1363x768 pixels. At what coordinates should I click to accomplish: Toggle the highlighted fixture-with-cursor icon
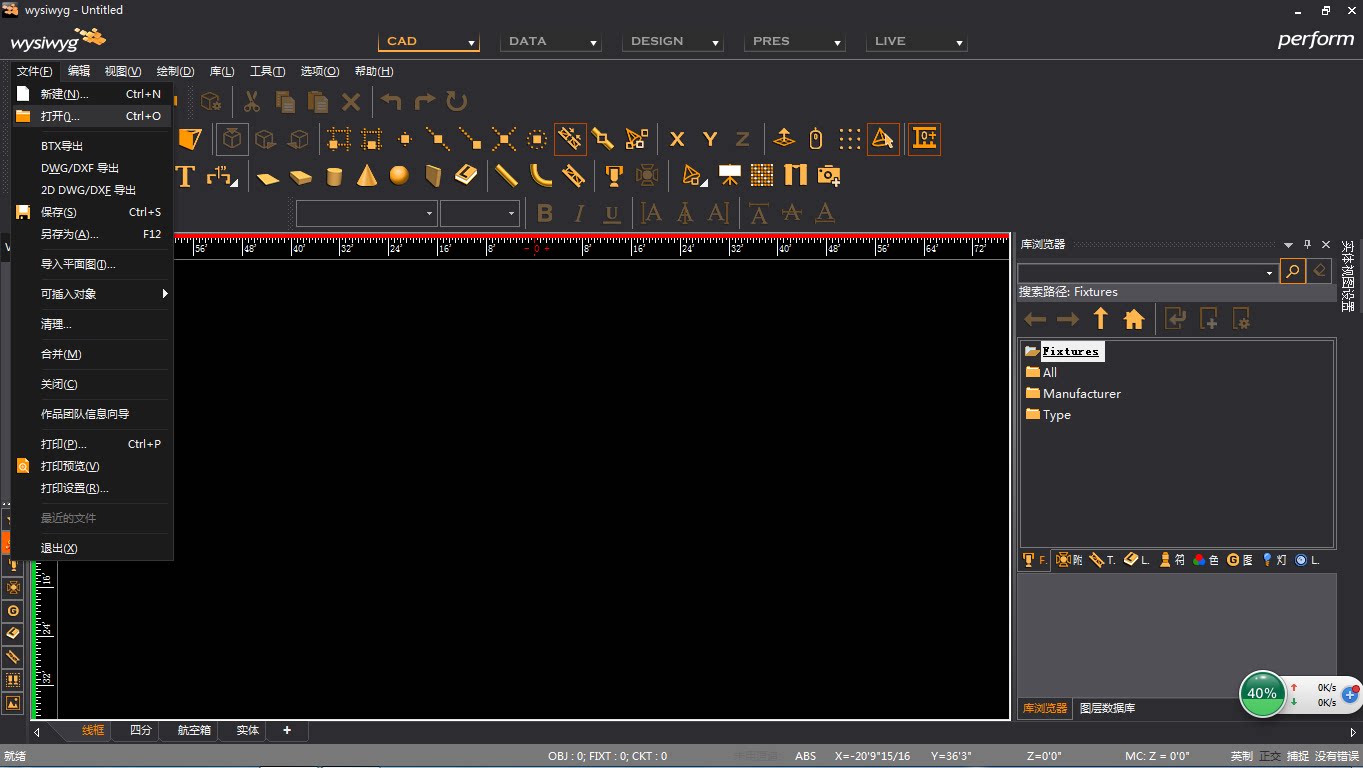point(883,139)
